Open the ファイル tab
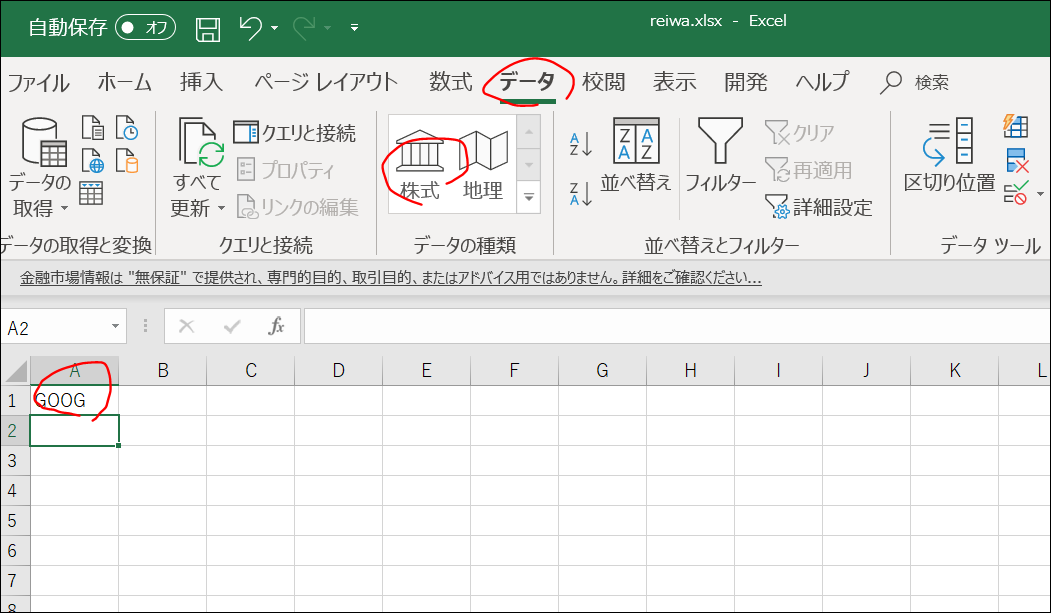 [38, 83]
